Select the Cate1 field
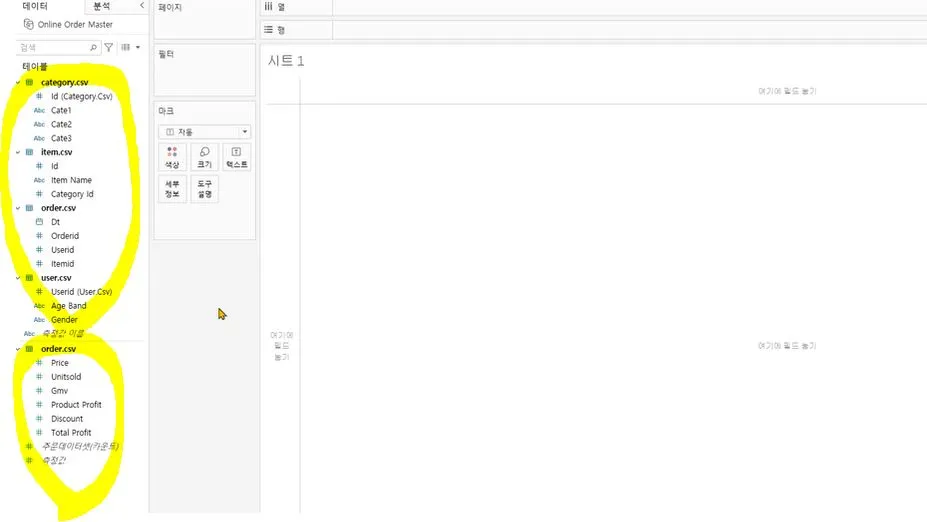The width and height of the screenshot is (927, 522). point(61,111)
